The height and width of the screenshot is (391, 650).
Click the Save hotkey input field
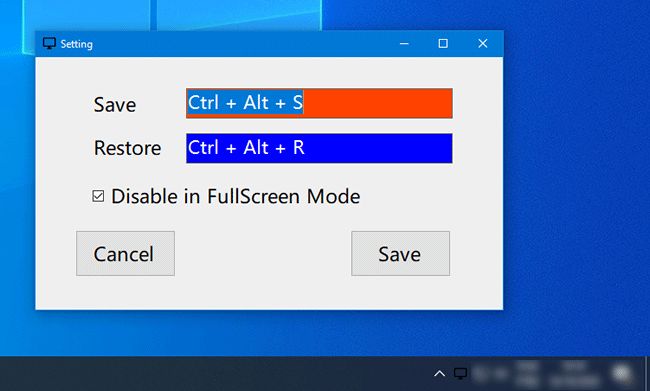point(319,103)
